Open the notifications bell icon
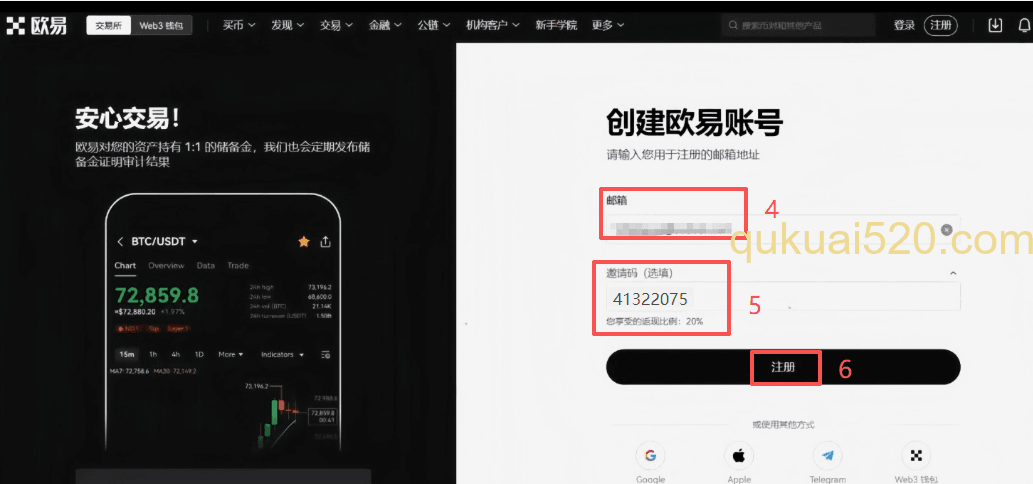This screenshot has width=1033, height=484. pyautogui.click(x=1025, y=25)
